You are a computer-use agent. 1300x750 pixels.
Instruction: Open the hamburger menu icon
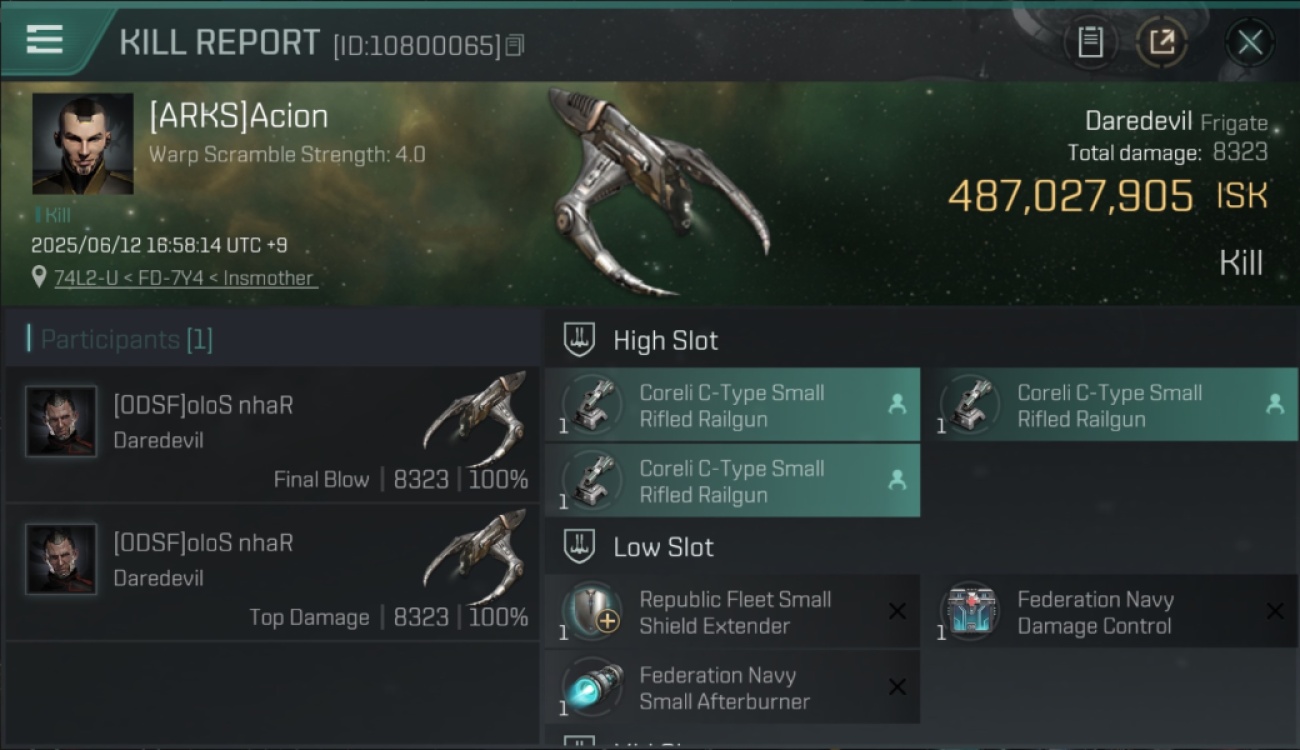[44, 40]
